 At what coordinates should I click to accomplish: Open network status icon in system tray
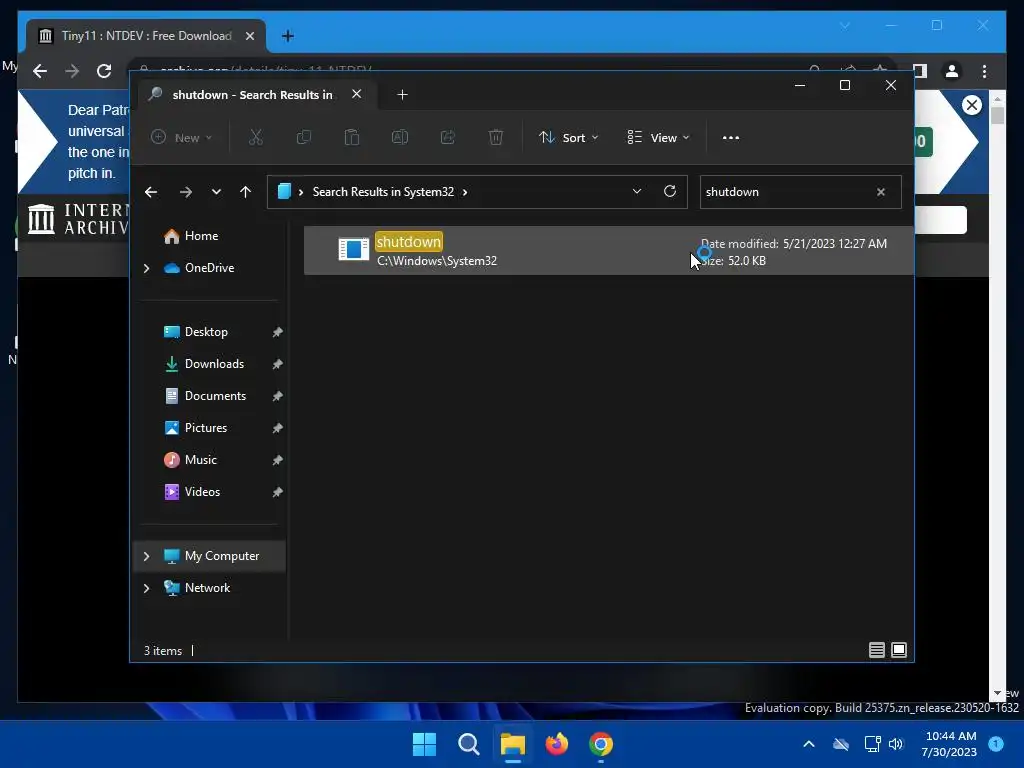pos(872,744)
